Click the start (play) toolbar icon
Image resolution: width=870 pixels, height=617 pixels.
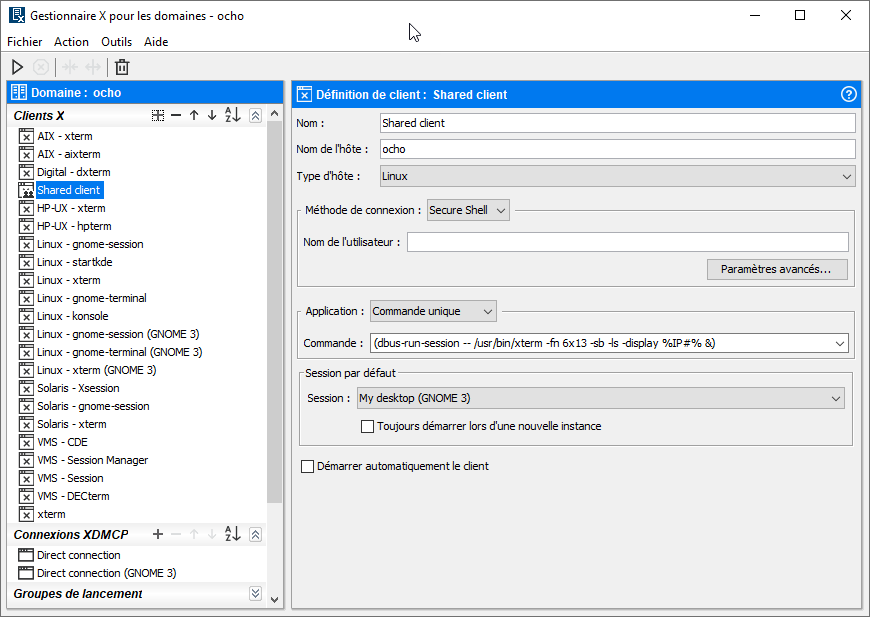pyautogui.click(x=17, y=67)
